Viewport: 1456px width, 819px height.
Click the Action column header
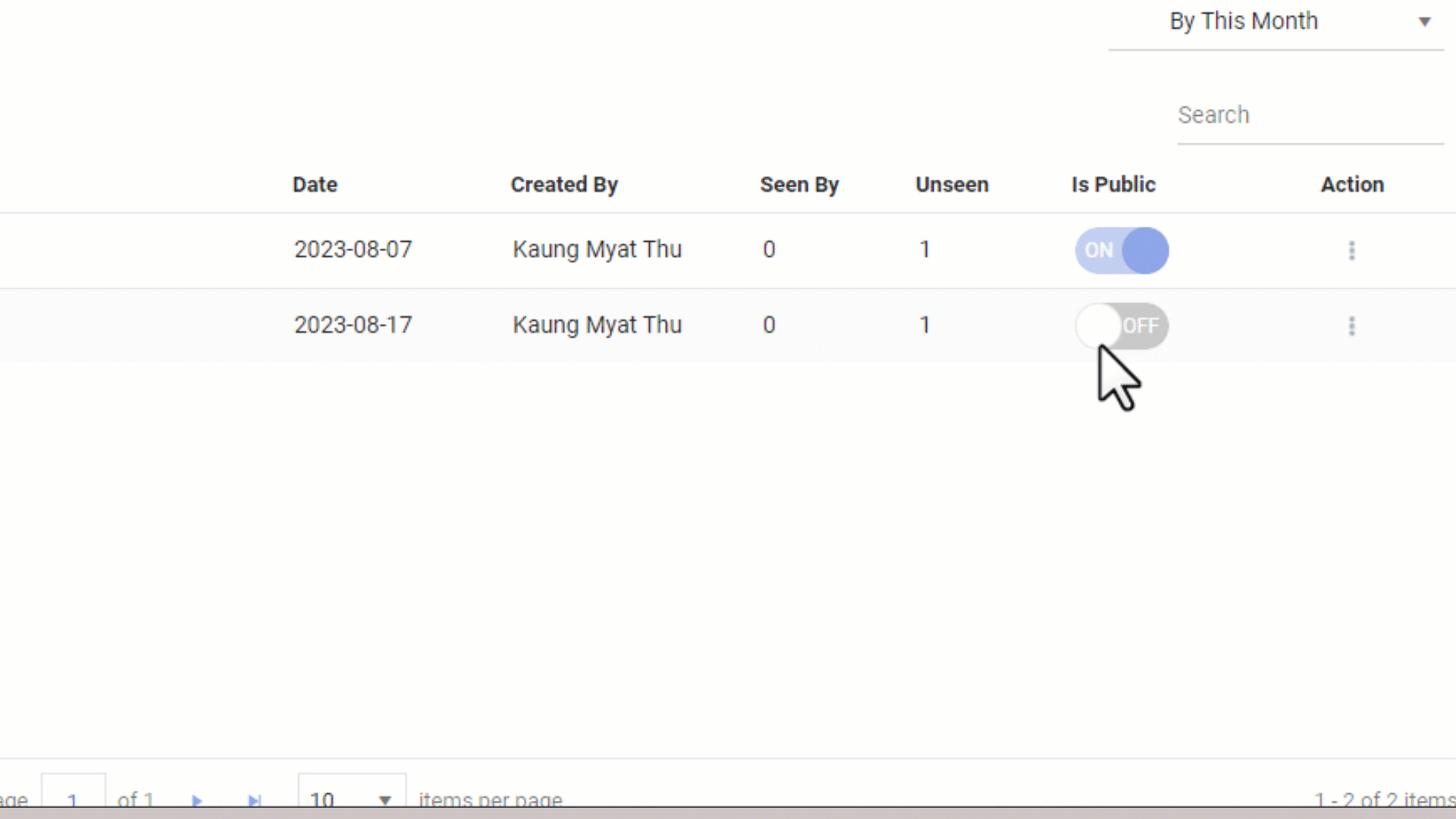pyautogui.click(x=1352, y=184)
